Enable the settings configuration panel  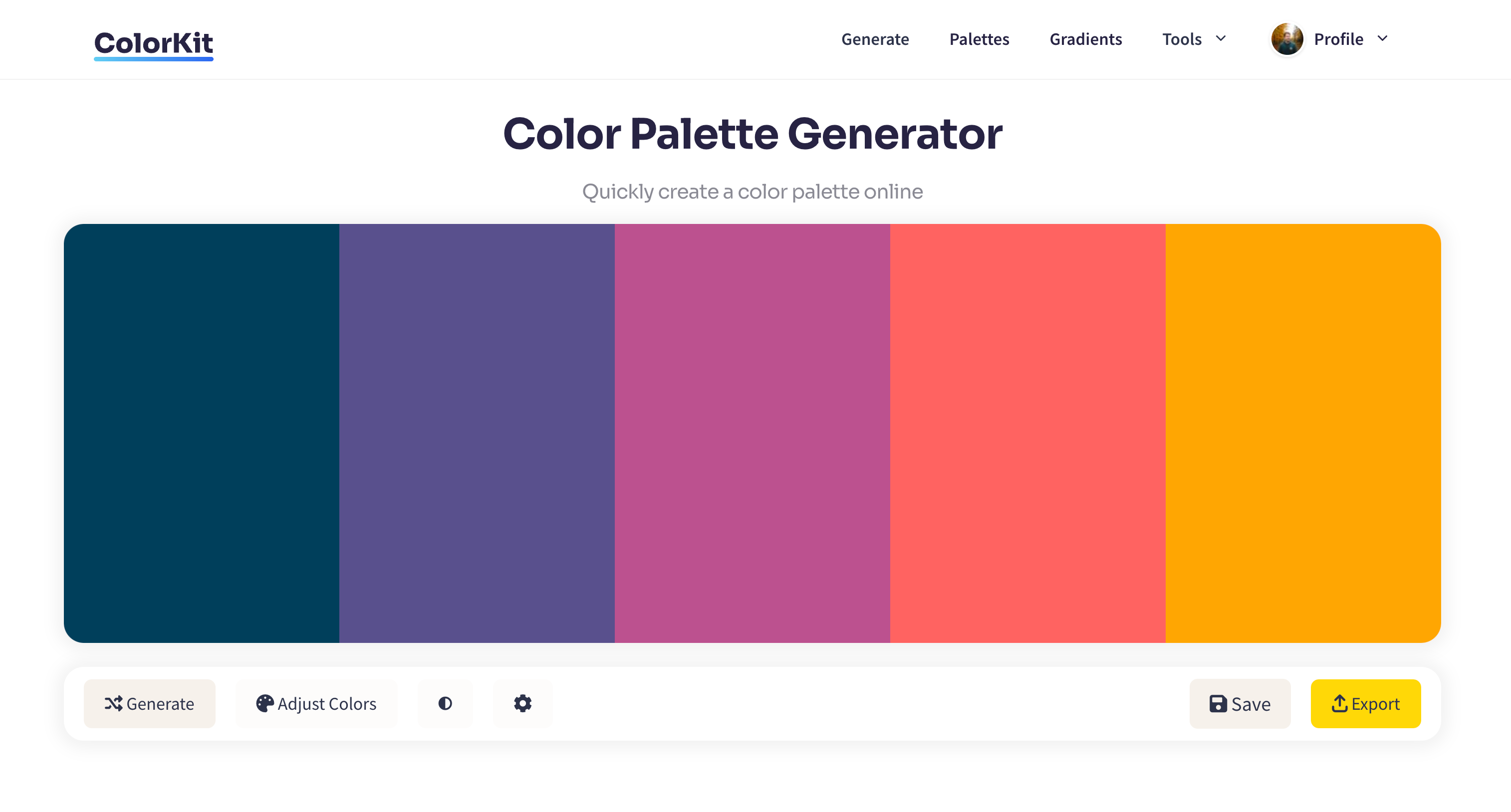[x=522, y=703]
